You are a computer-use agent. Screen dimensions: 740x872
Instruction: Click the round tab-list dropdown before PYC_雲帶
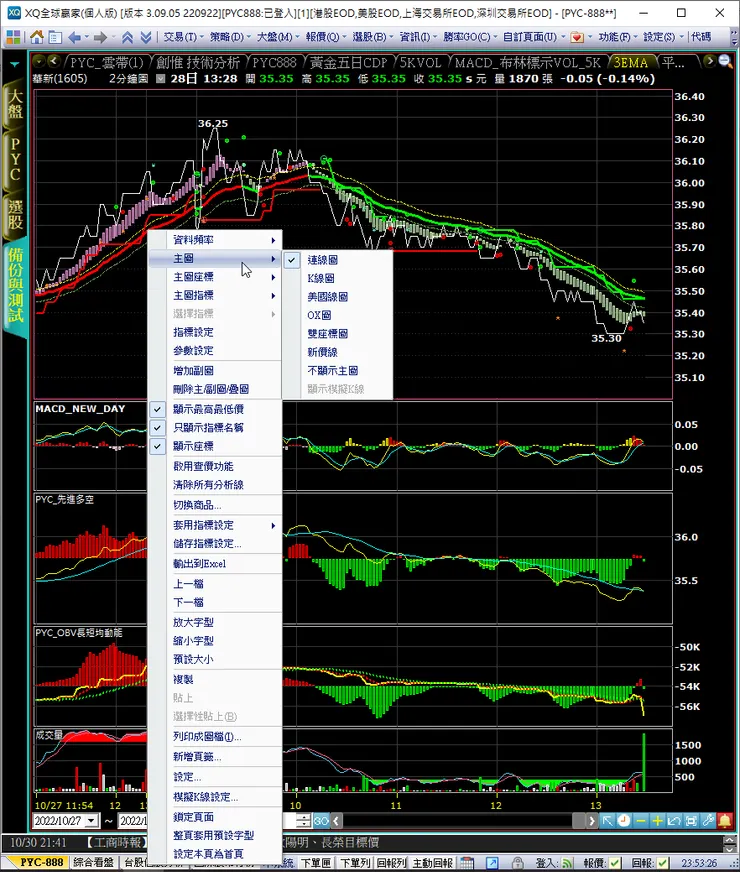coord(39,61)
